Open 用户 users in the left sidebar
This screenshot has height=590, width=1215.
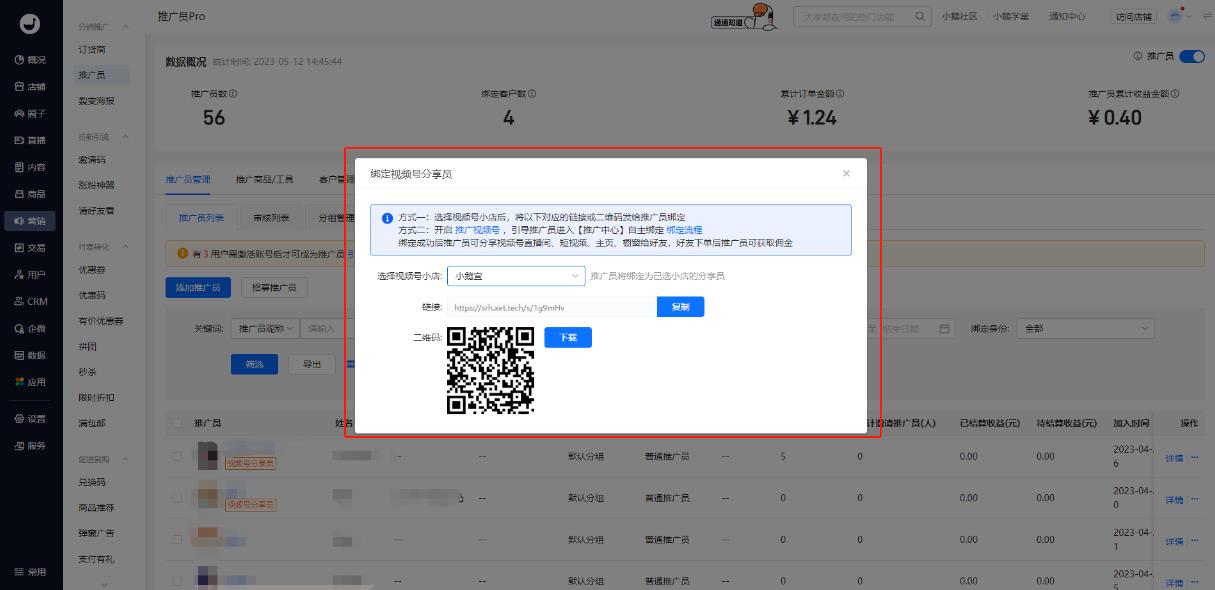[x=30, y=274]
